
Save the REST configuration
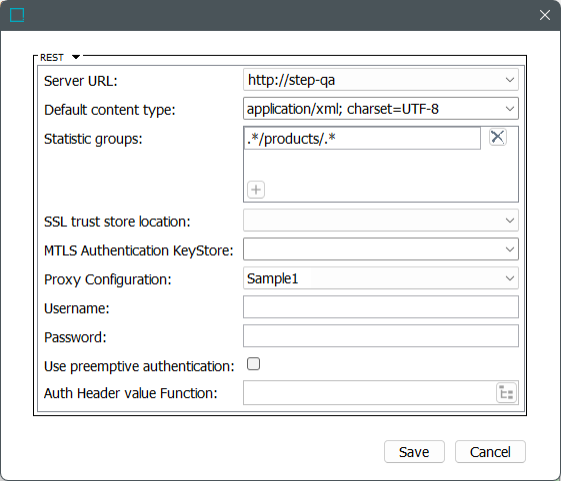[414, 452]
